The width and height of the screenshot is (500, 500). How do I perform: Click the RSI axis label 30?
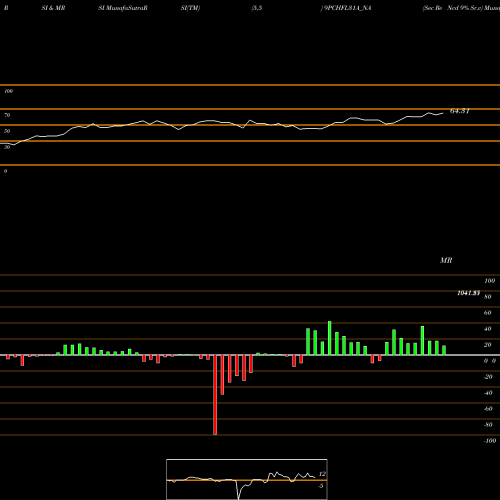click(7, 147)
